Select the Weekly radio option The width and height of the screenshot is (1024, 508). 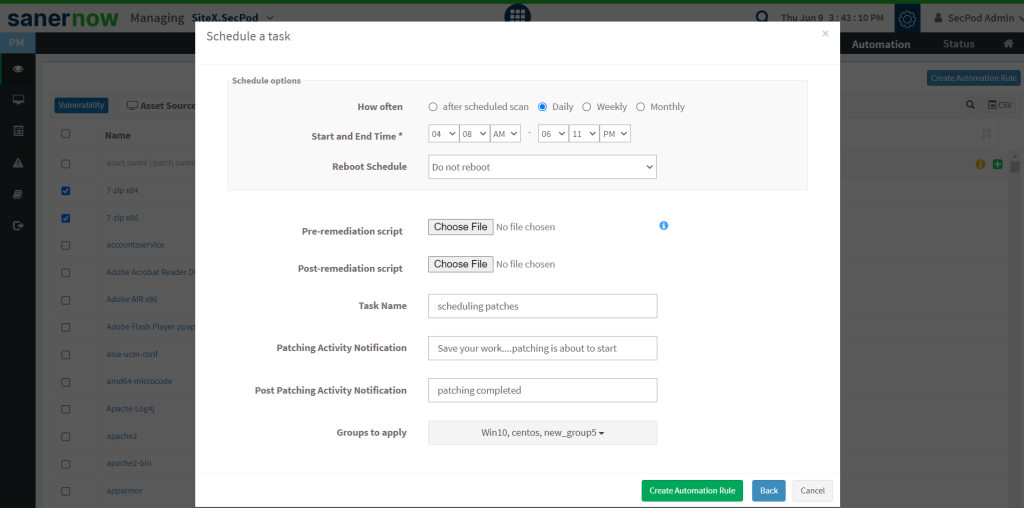(x=587, y=107)
